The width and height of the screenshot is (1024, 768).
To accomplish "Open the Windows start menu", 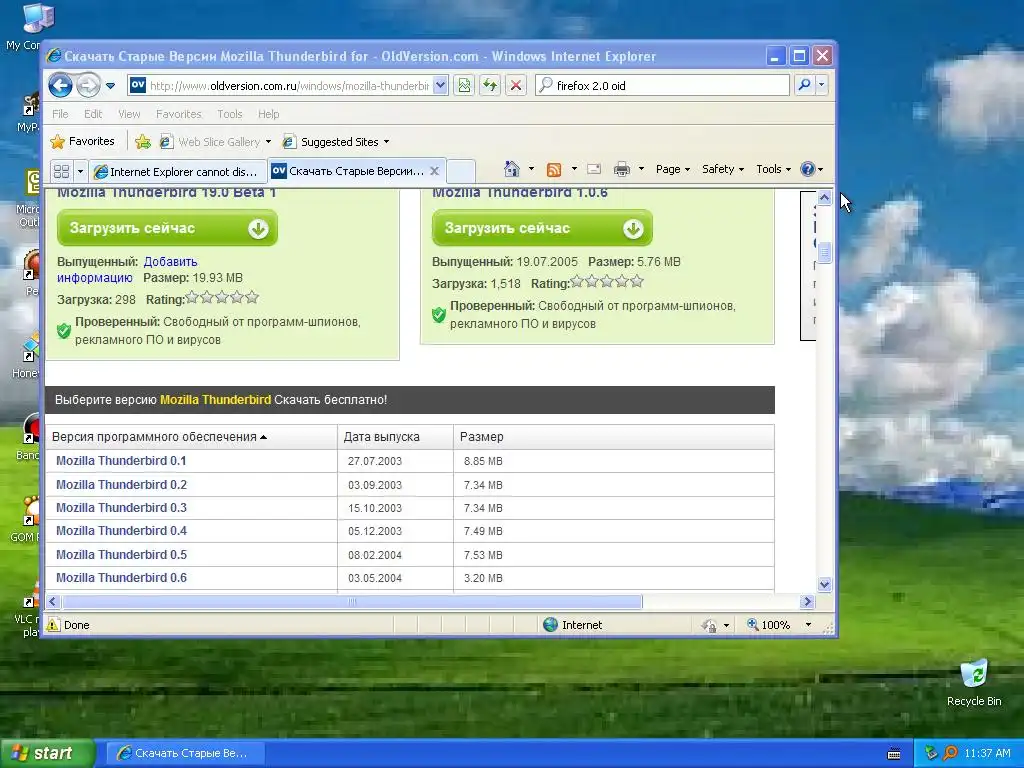I will click(47, 754).
